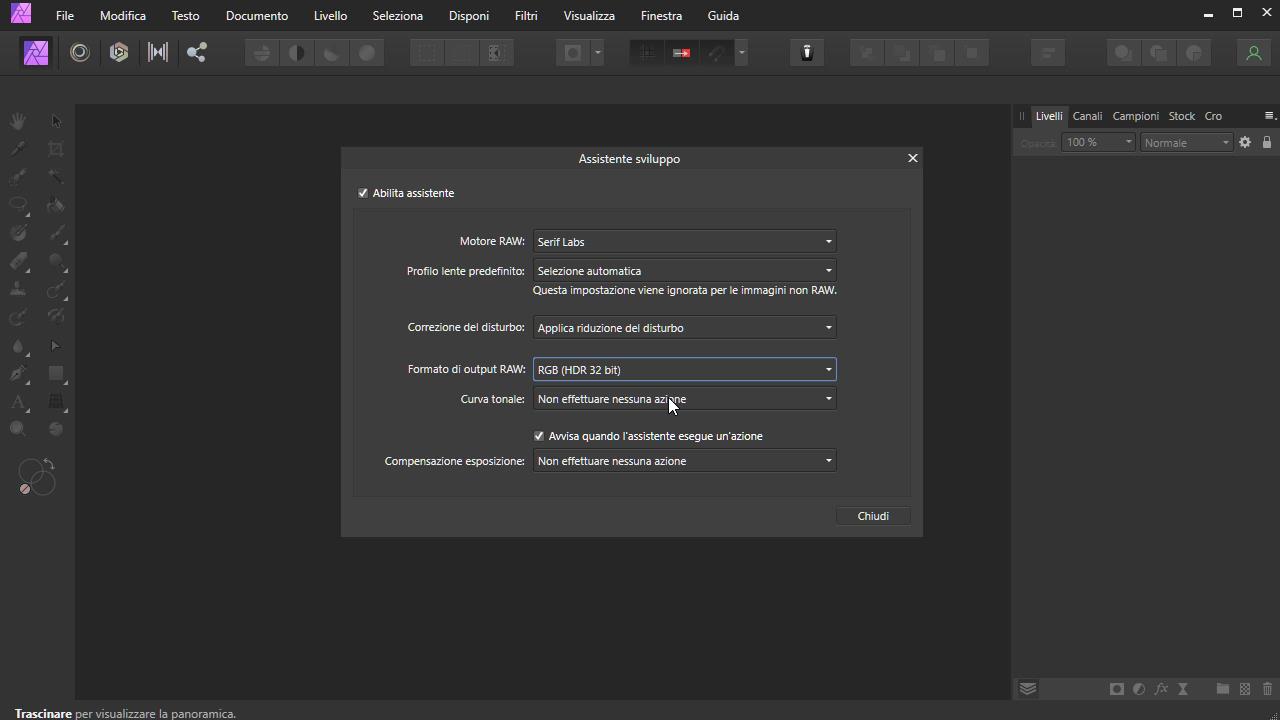
Task: Open the Livello menu
Action: [330, 16]
